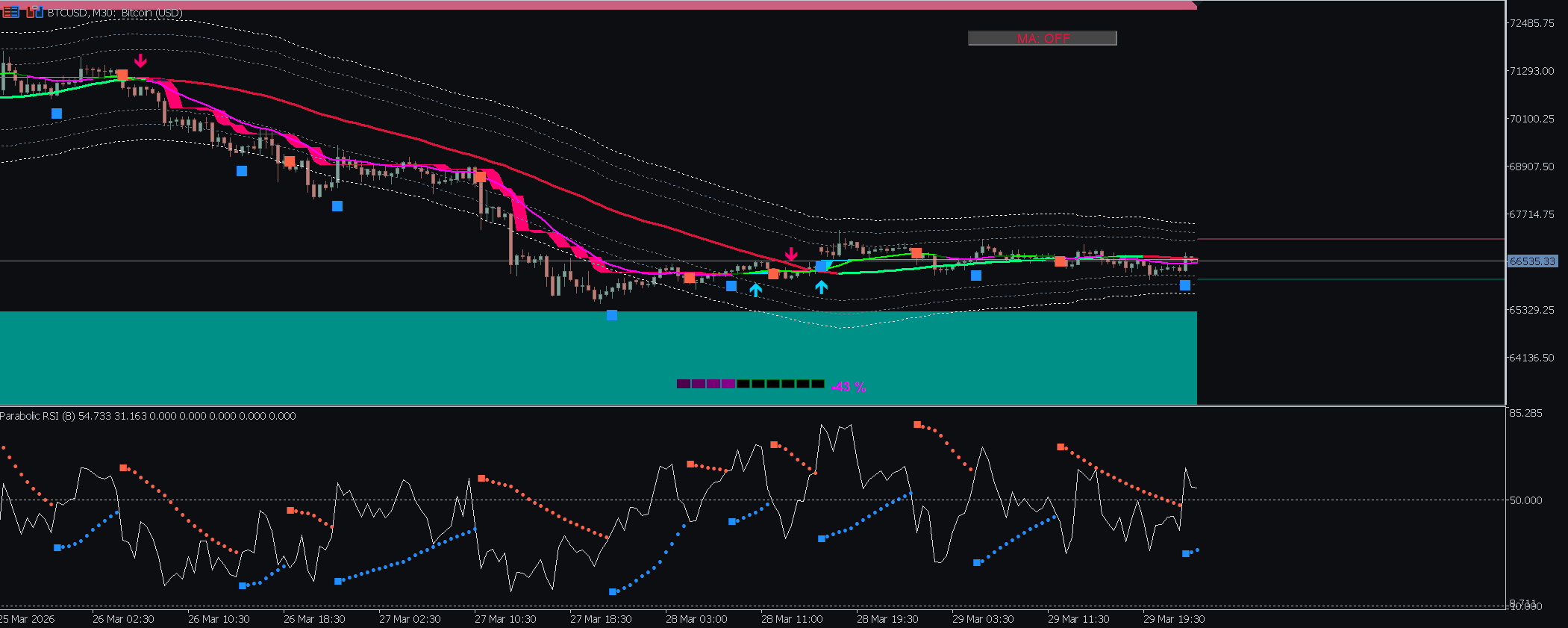
Task: Select the cyan up arrow at 28 Mar 11:00
Action: tap(821, 287)
